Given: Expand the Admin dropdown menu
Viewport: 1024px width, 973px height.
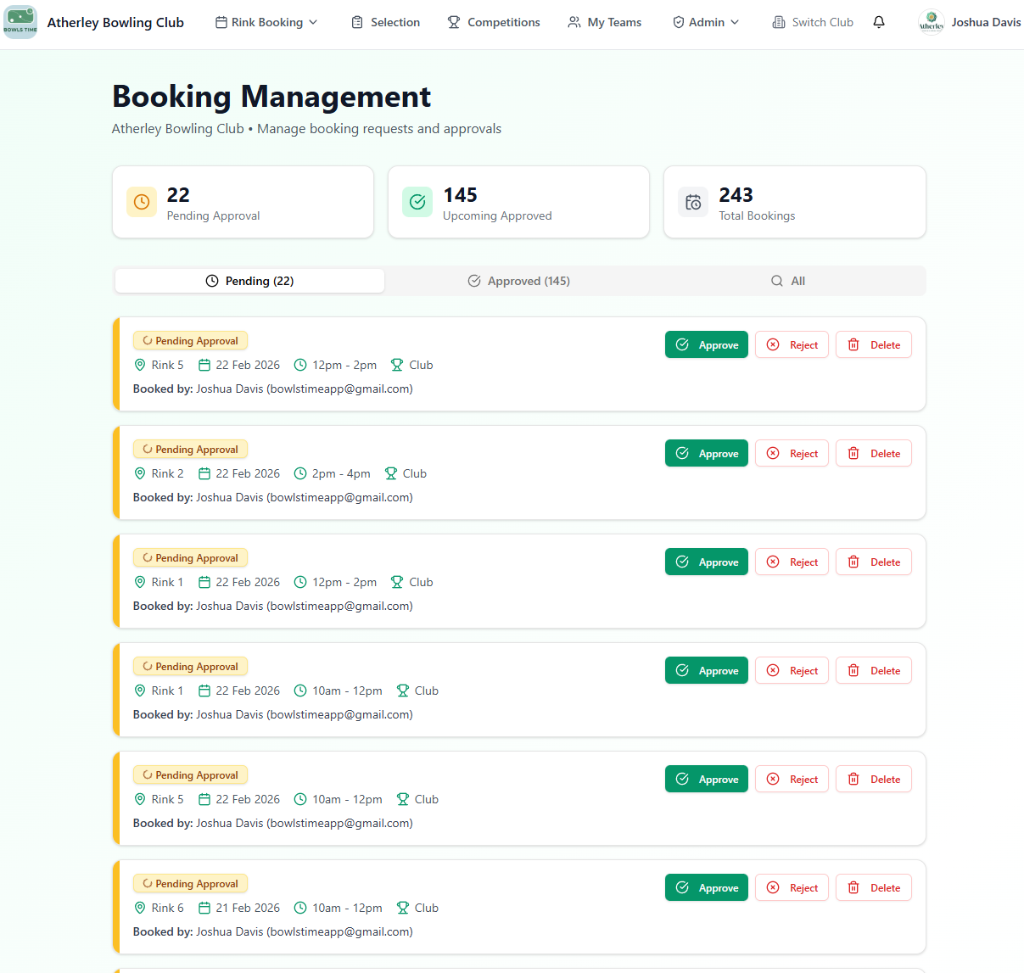Looking at the screenshot, I should pyautogui.click(x=707, y=22).
